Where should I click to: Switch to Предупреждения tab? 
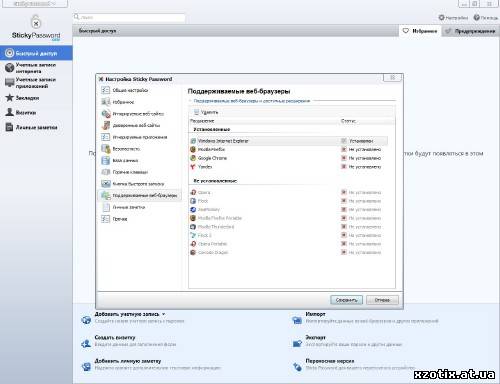(470, 31)
